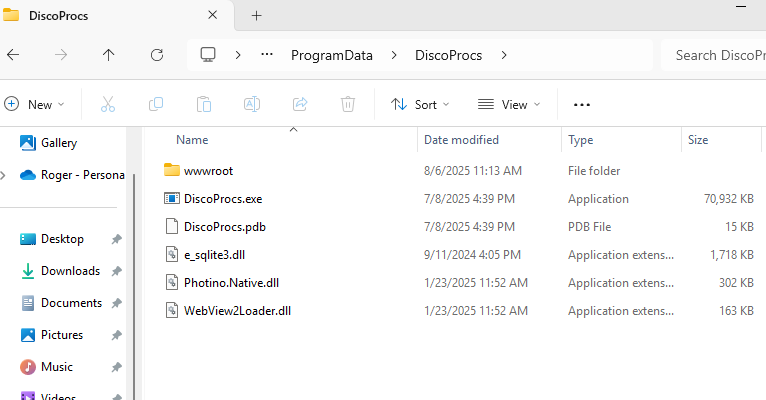
Task: Sort files by Date modified column
Action: click(x=461, y=140)
